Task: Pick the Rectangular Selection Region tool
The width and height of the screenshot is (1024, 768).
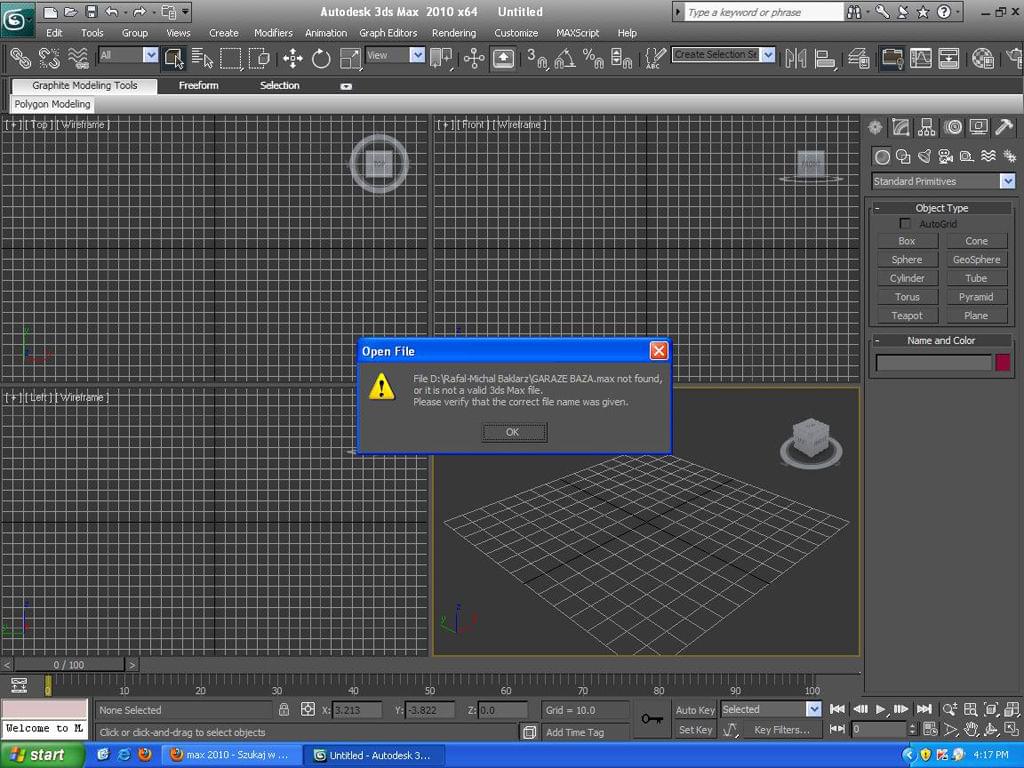Action: pos(231,59)
